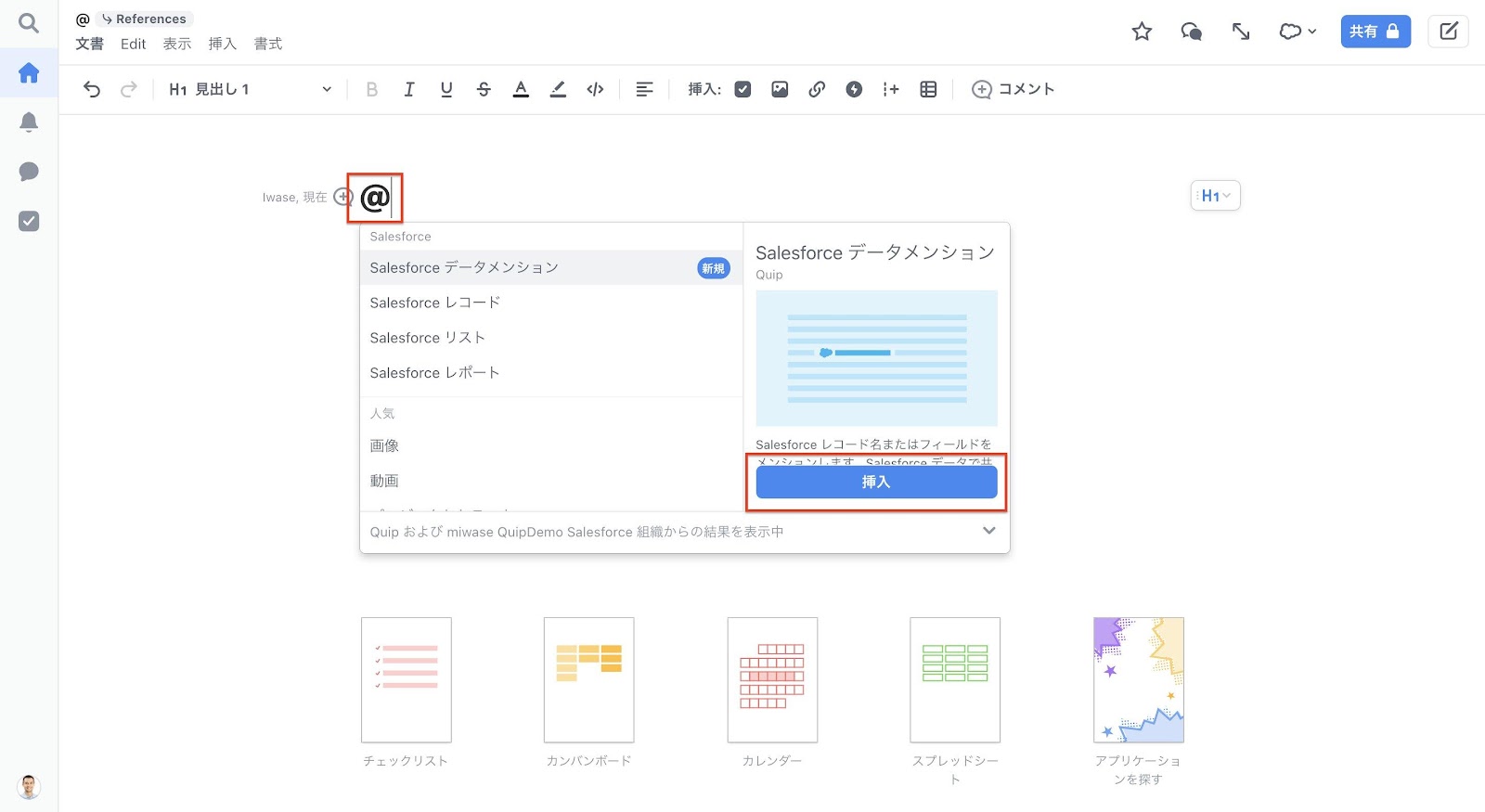Open the chat bubble dropdown
Viewport: 1485px width, 812px height.
(x=1298, y=32)
